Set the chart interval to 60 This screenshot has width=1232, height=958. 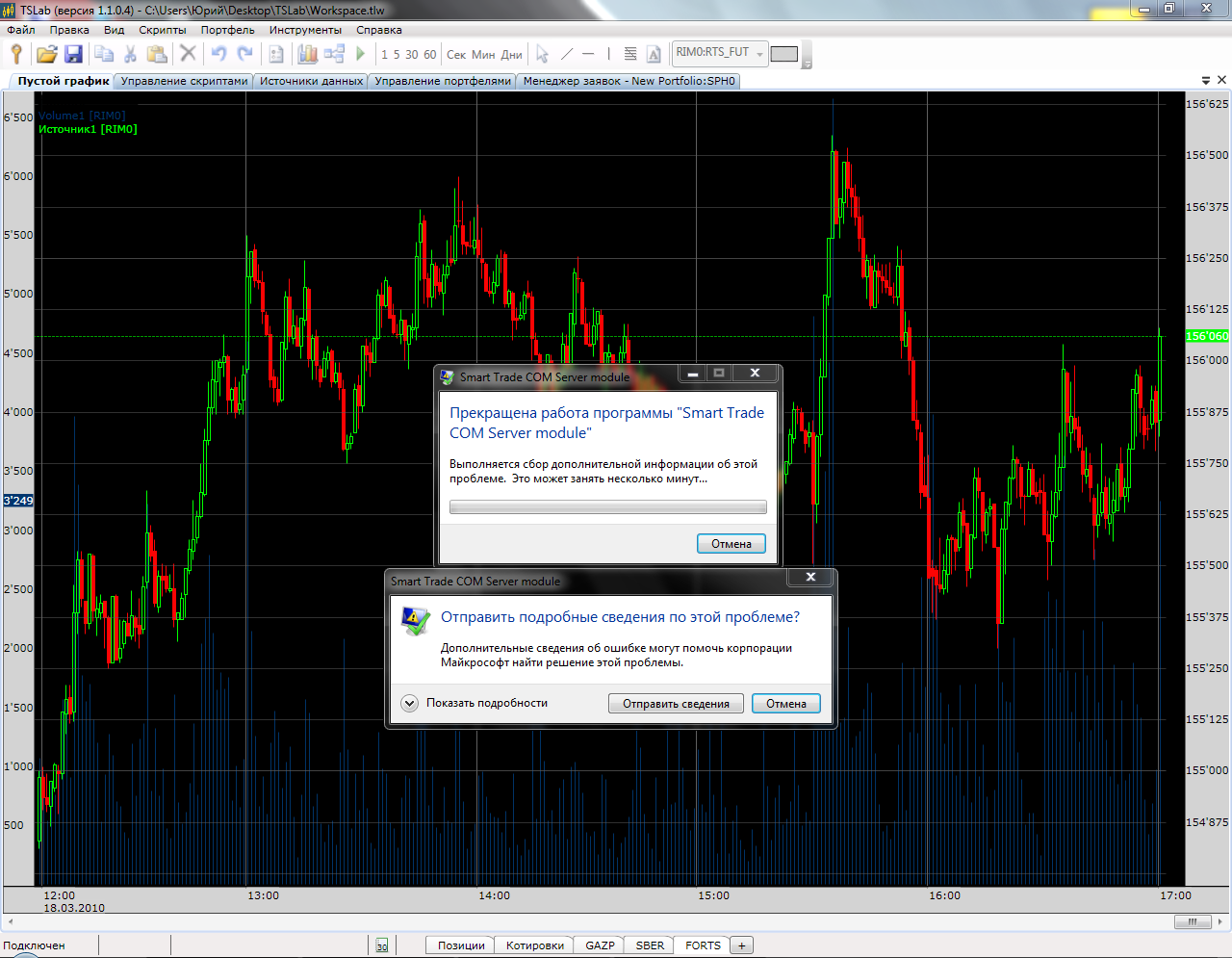click(430, 55)
